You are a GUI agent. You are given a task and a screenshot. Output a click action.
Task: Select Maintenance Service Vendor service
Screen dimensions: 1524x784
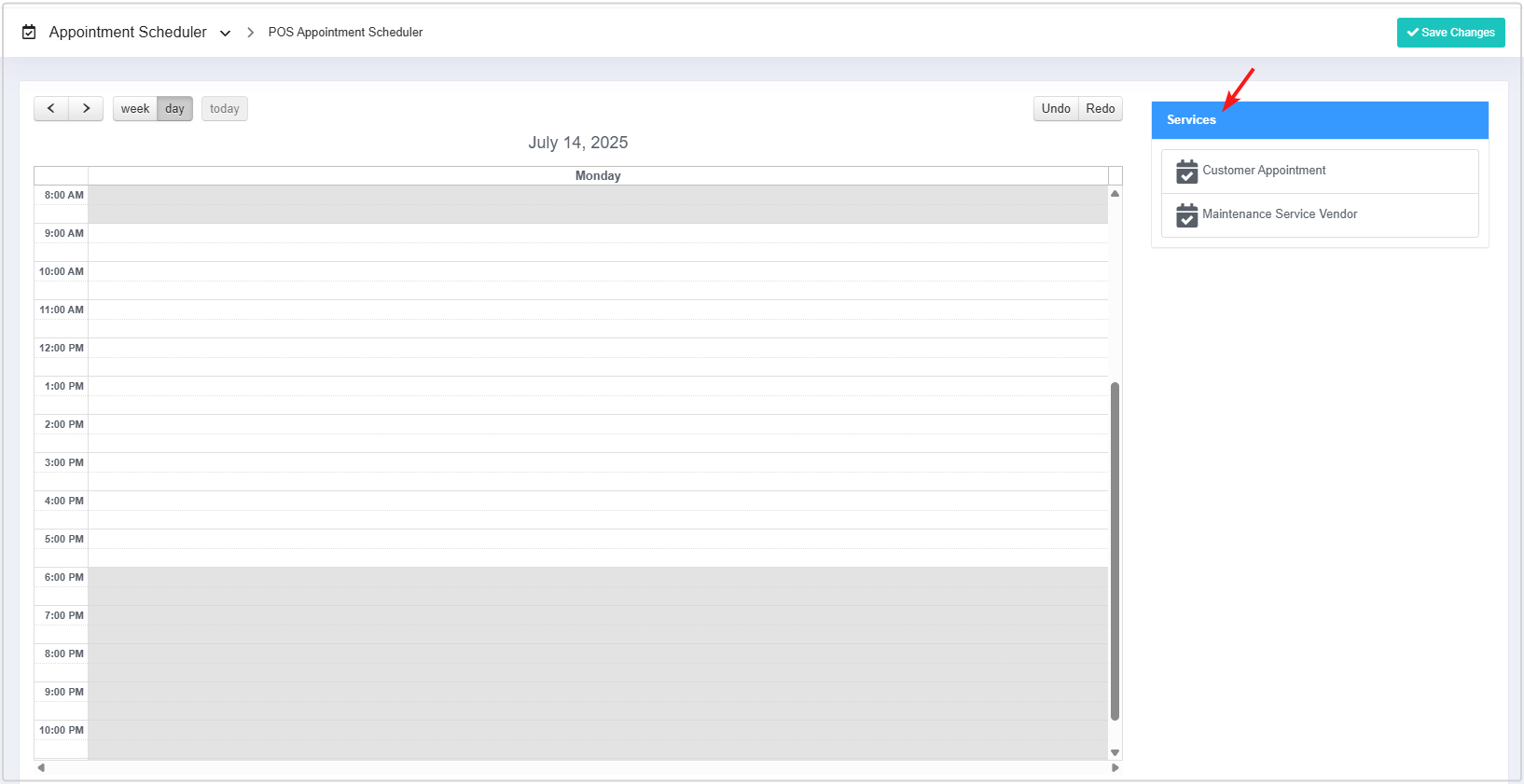[x=1279, y=214]
